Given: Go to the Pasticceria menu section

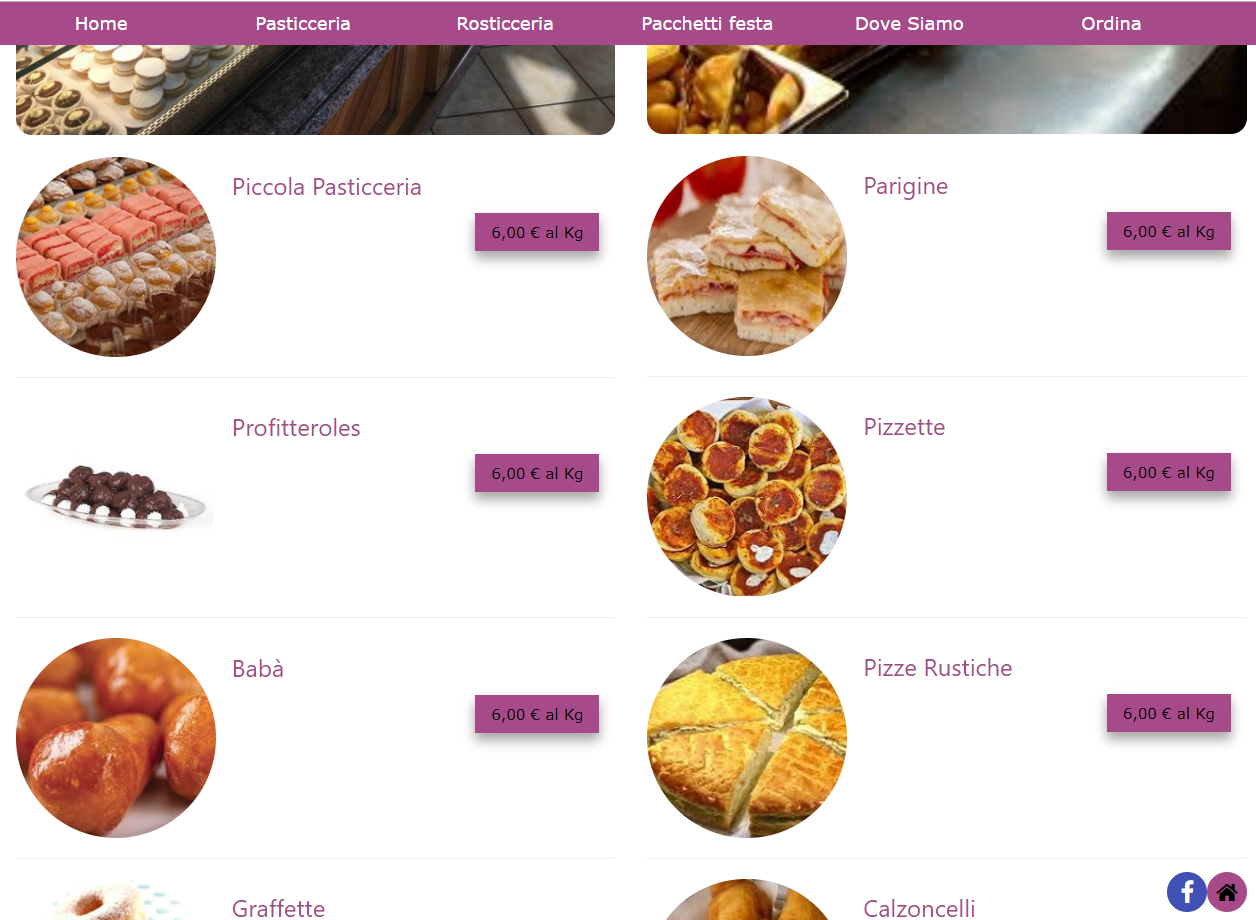Looking at the screenshot, I should [303, 23].
